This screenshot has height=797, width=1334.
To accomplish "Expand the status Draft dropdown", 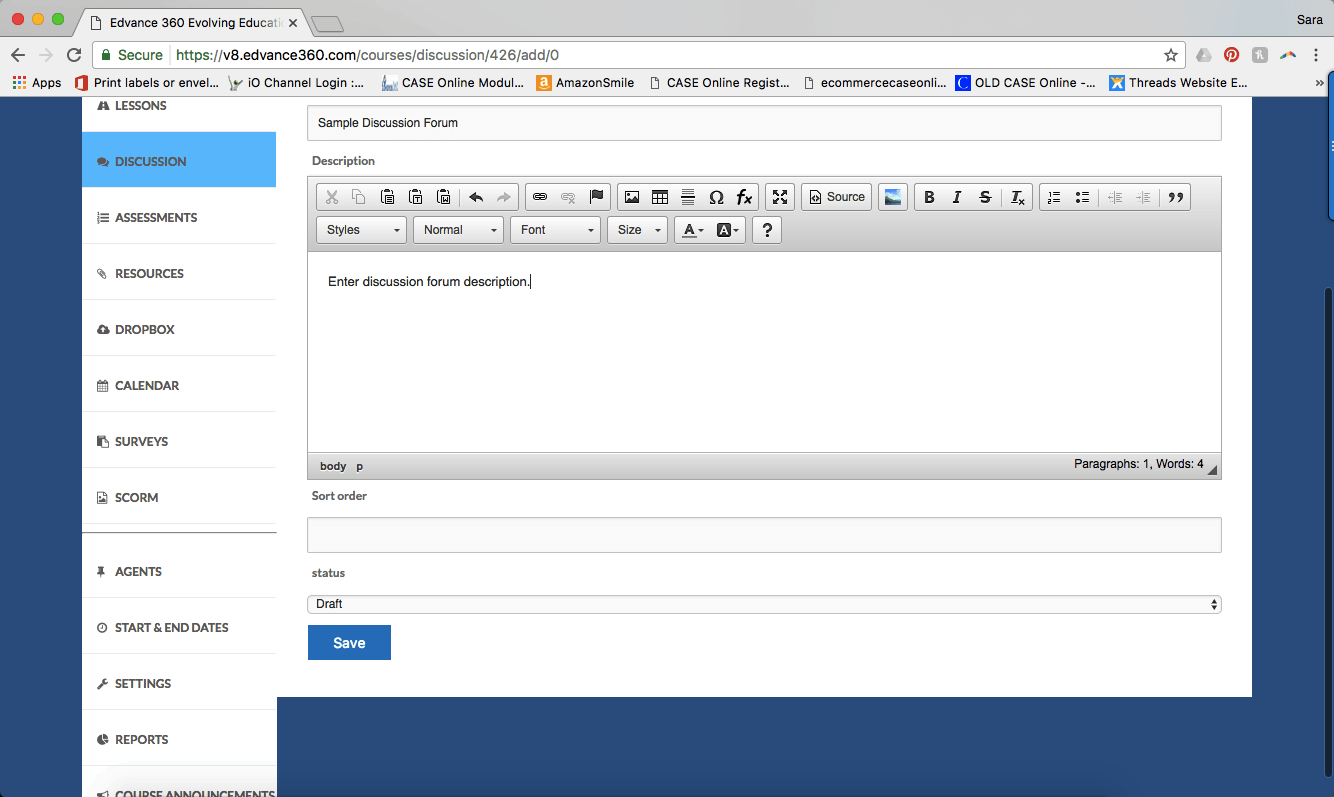I will tap(764, 604).
